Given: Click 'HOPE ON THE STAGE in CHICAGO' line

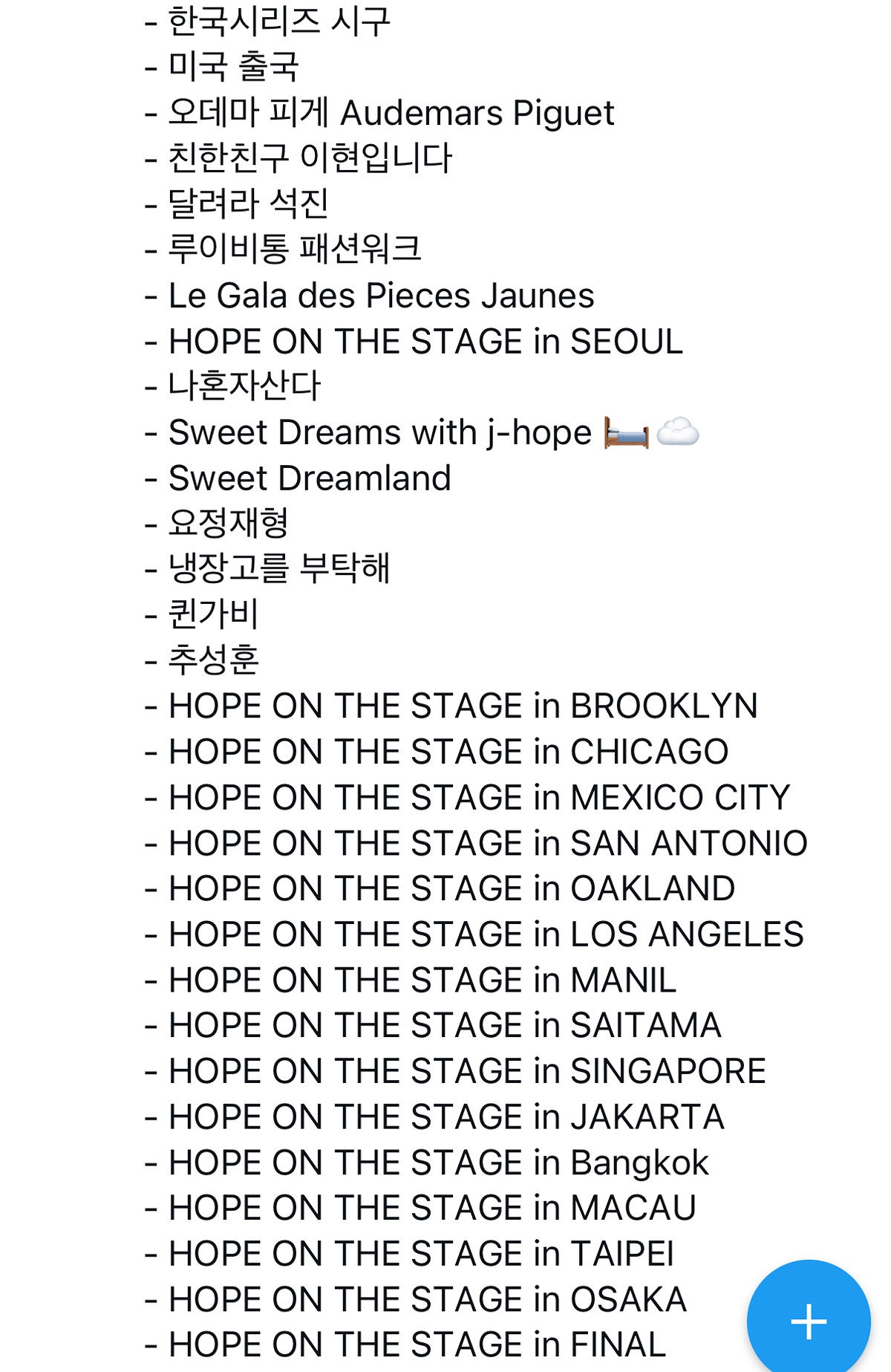Looking at the screenshot, I should [448, 752].
